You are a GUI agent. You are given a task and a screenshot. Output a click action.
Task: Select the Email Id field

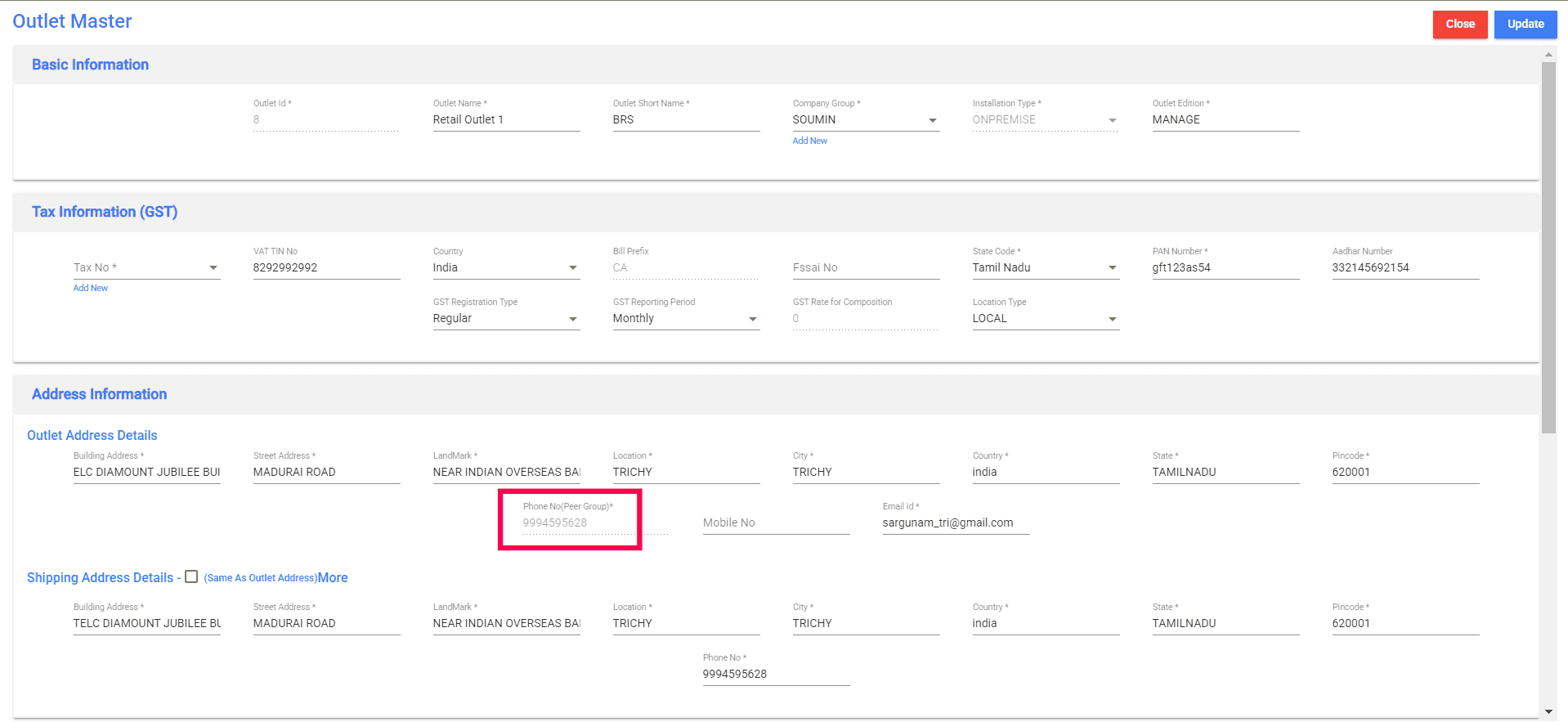[x=955, y=523]
